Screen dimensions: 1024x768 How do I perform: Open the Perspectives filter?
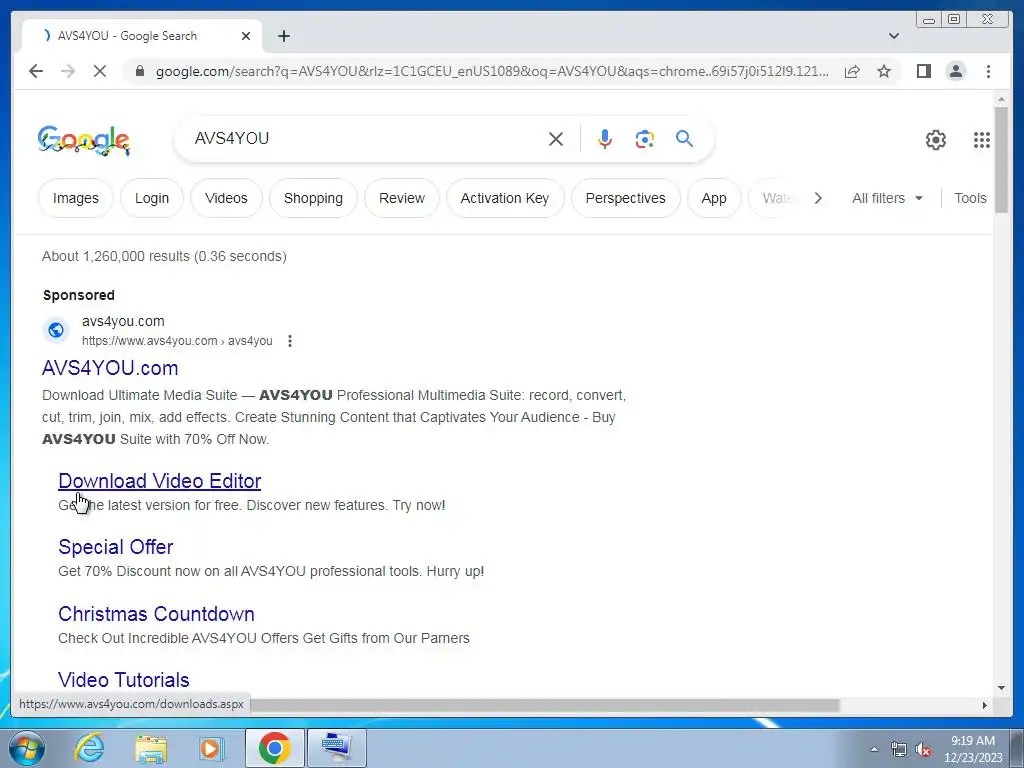pos(625,198)
